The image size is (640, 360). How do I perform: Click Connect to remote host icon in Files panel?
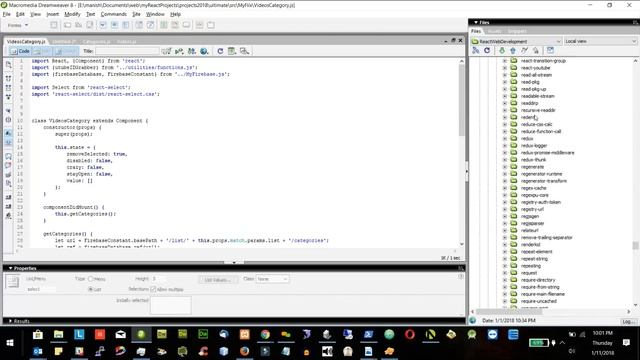tap(476, 50)
